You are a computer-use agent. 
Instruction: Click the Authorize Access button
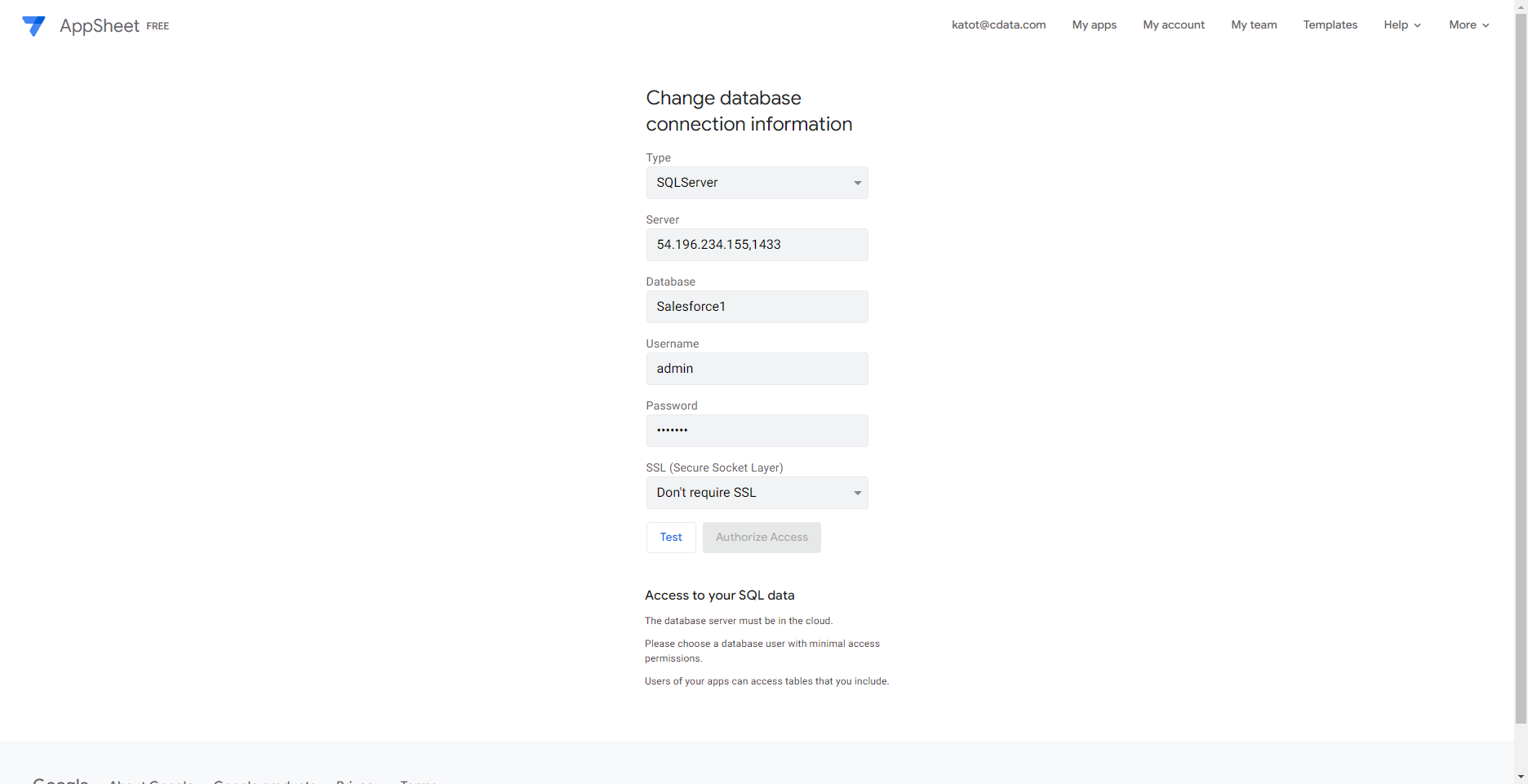click(762, 538)
